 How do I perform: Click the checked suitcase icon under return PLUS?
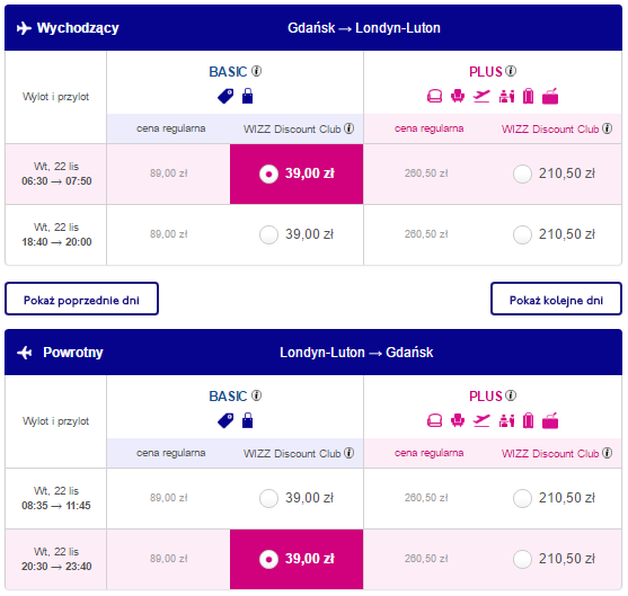[528, 421]
